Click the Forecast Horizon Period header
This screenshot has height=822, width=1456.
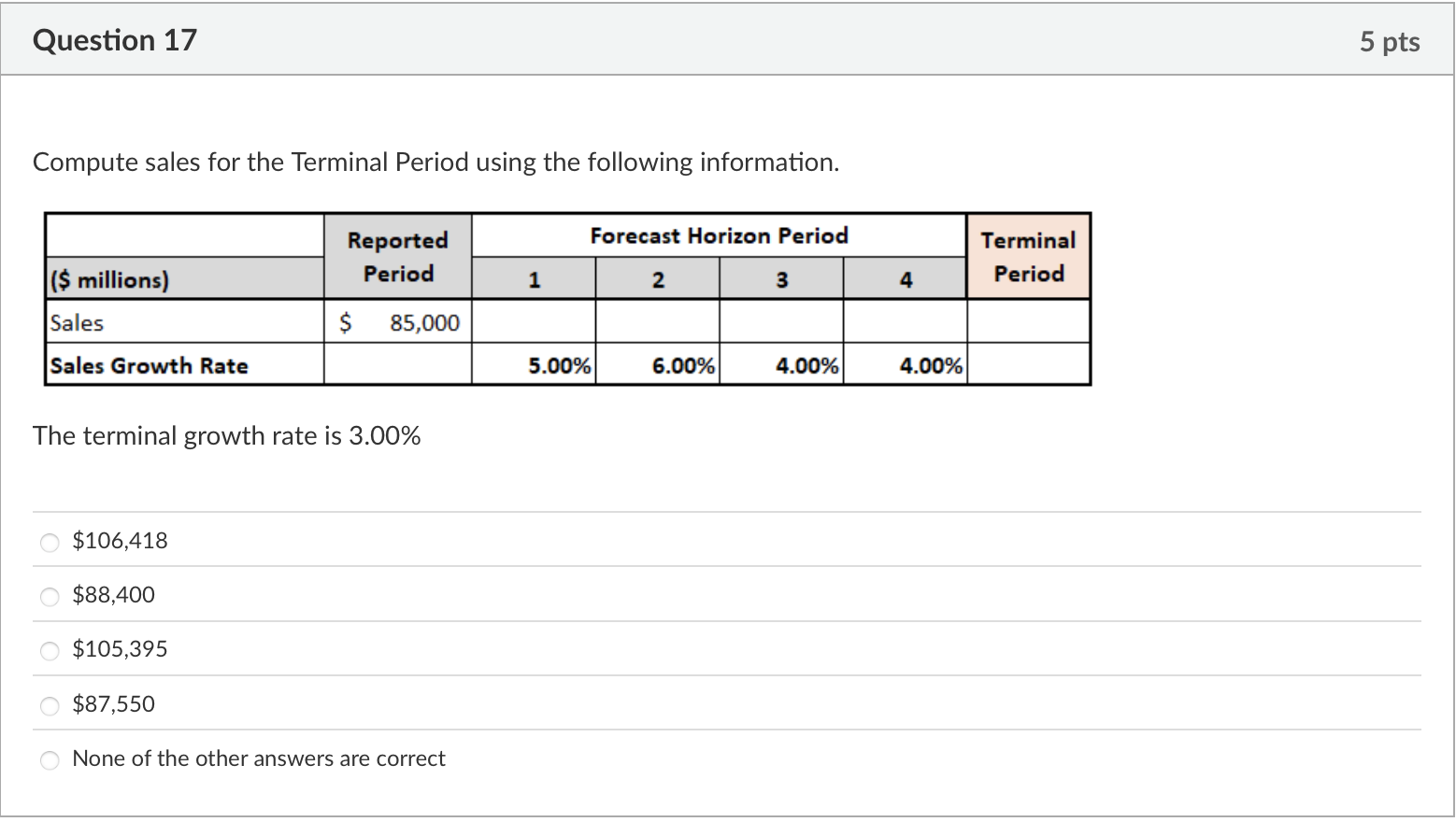pyautogui.click(x=719, y=235)
